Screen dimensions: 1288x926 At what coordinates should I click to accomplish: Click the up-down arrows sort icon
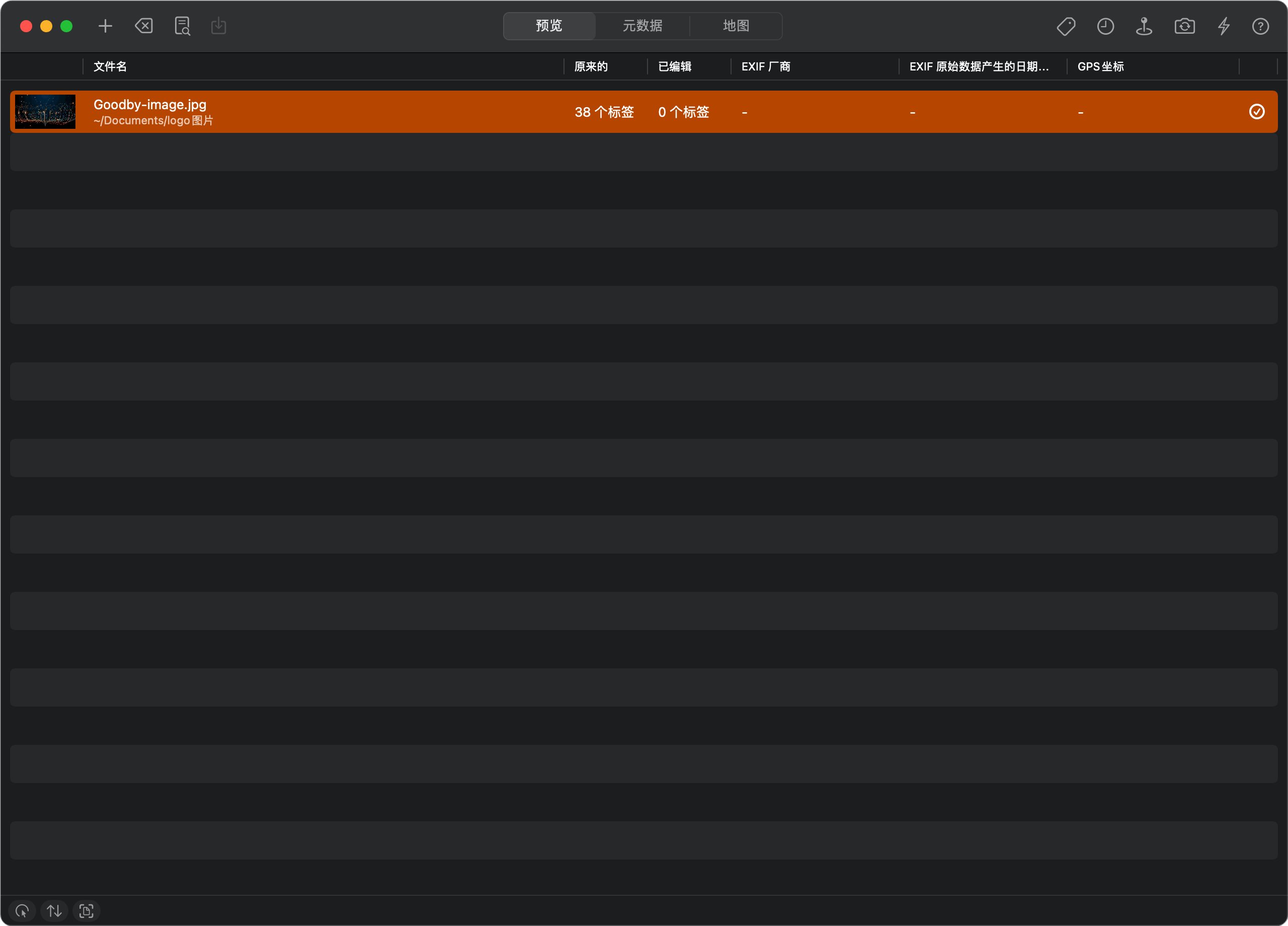click(x=54, y=911)
